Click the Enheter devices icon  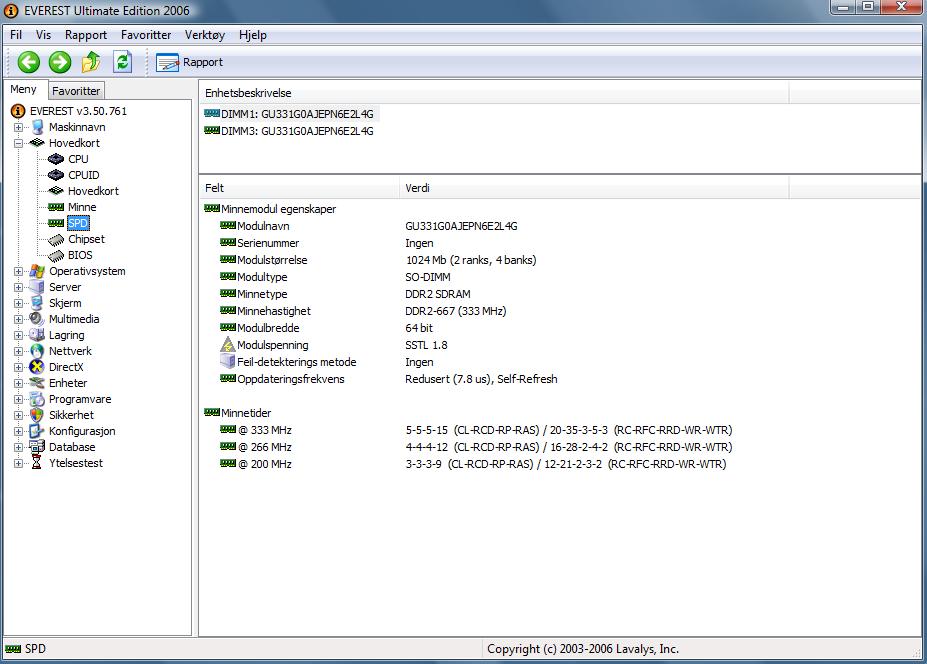tap(37, 383)
